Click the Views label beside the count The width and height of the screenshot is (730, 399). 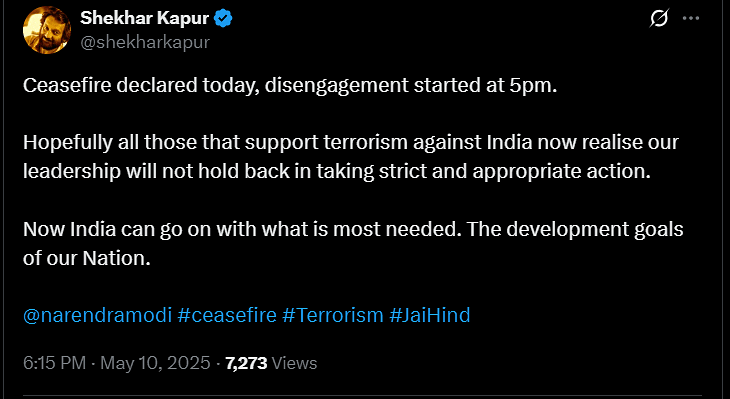pyautogui.click(x=294, y=363)
